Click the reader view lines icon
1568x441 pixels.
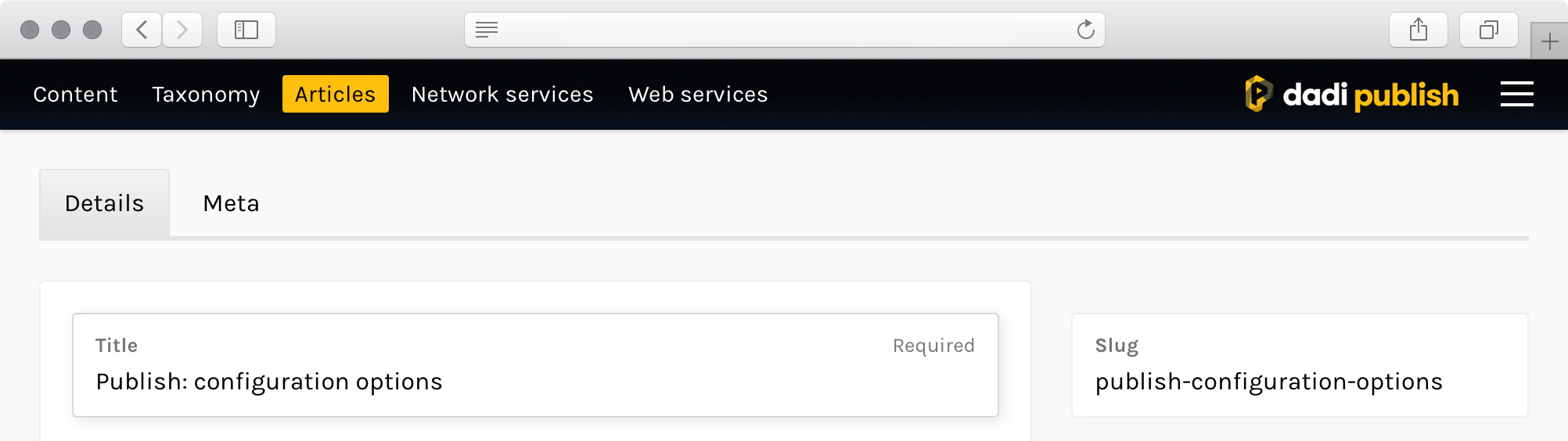tap(487, 30)
